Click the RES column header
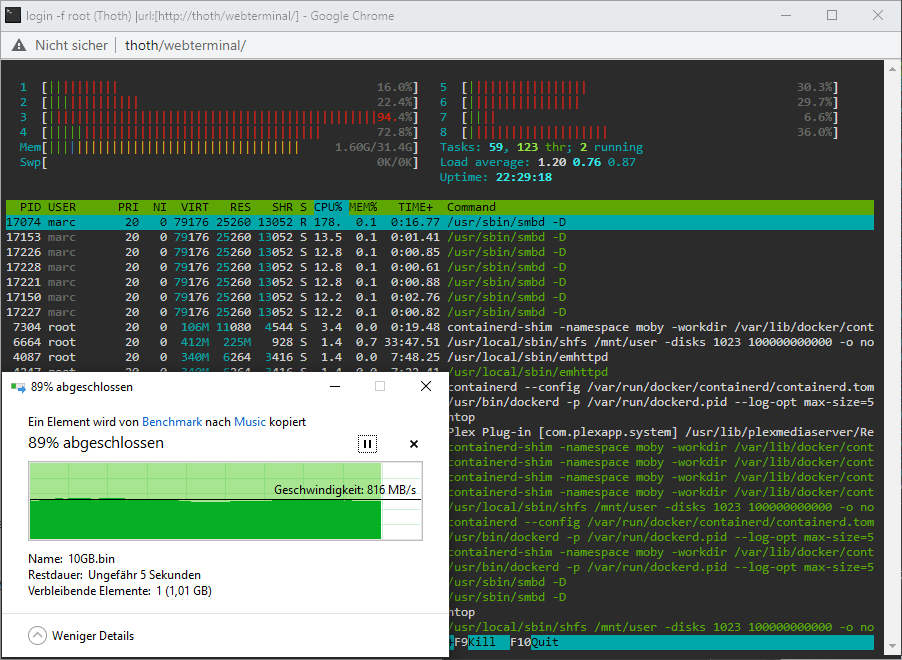This screenshot has width=902, height=660. [240, 207]
